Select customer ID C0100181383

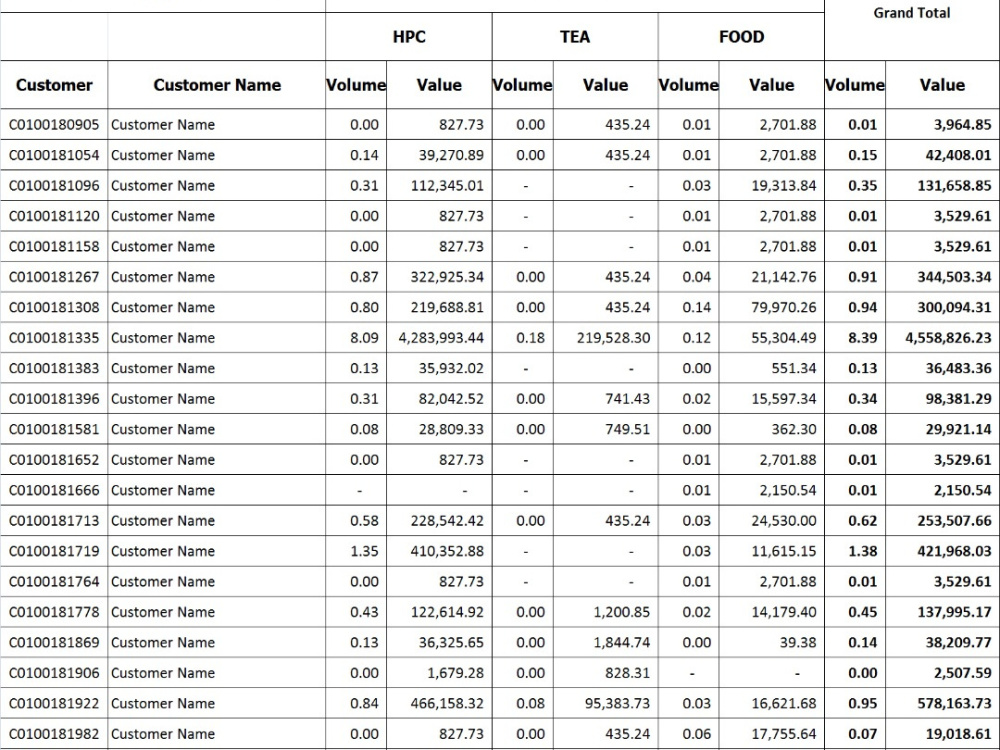[54, 369]
